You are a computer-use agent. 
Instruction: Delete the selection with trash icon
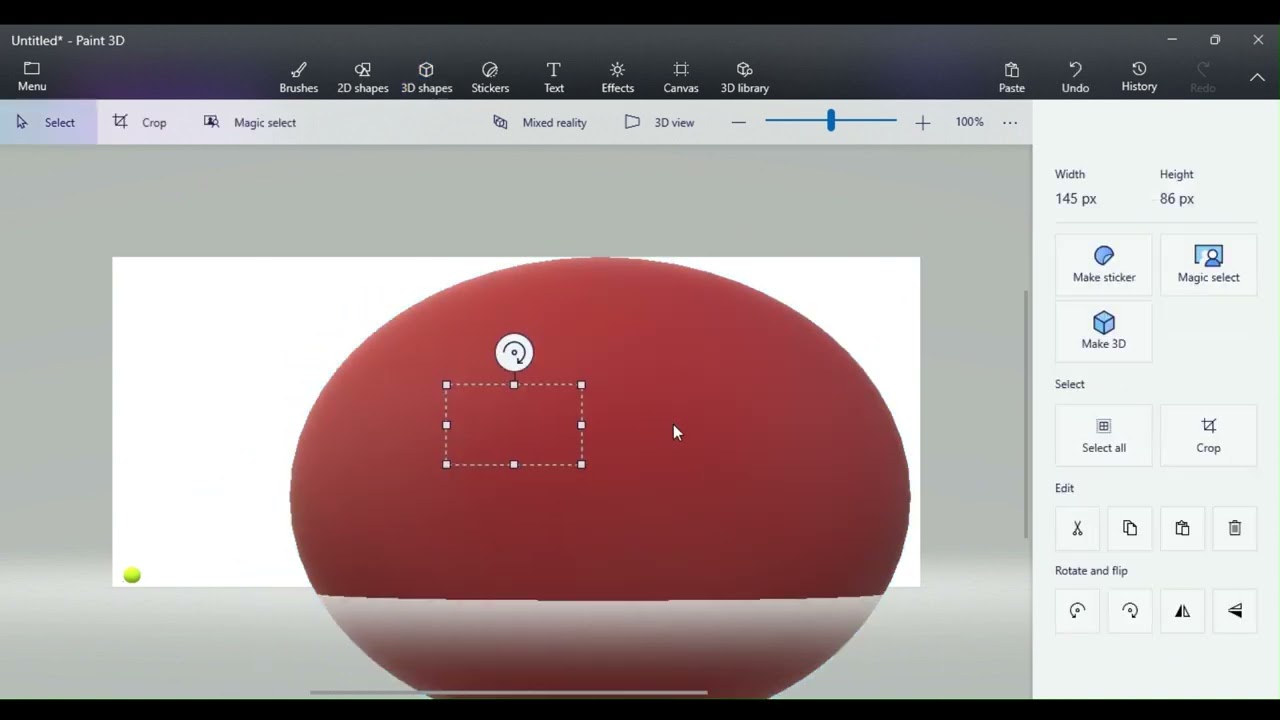[x=1235, y=528]
